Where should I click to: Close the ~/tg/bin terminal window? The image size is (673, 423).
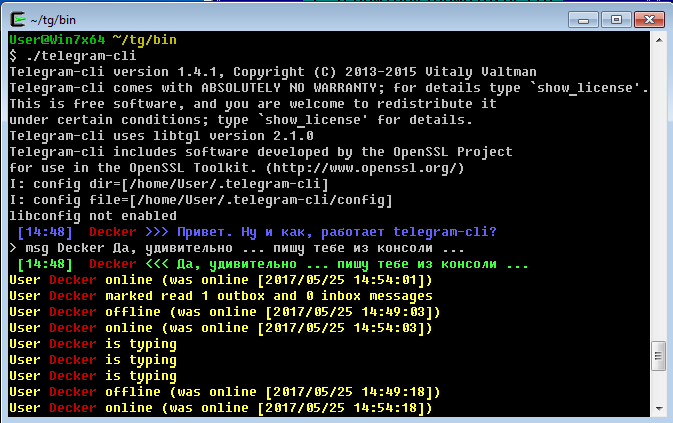coord(649,20)
